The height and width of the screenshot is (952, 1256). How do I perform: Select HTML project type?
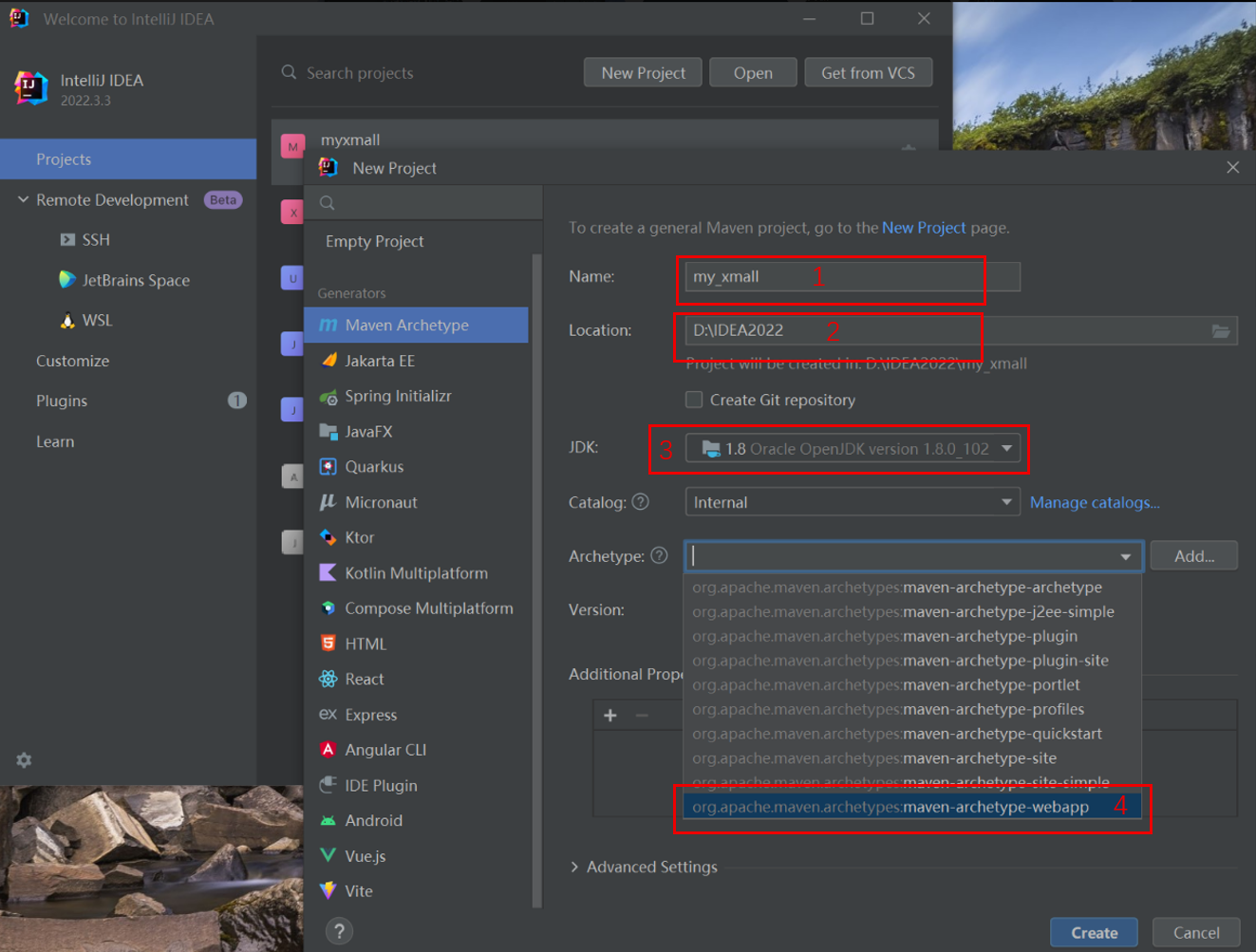coord(416,644)
